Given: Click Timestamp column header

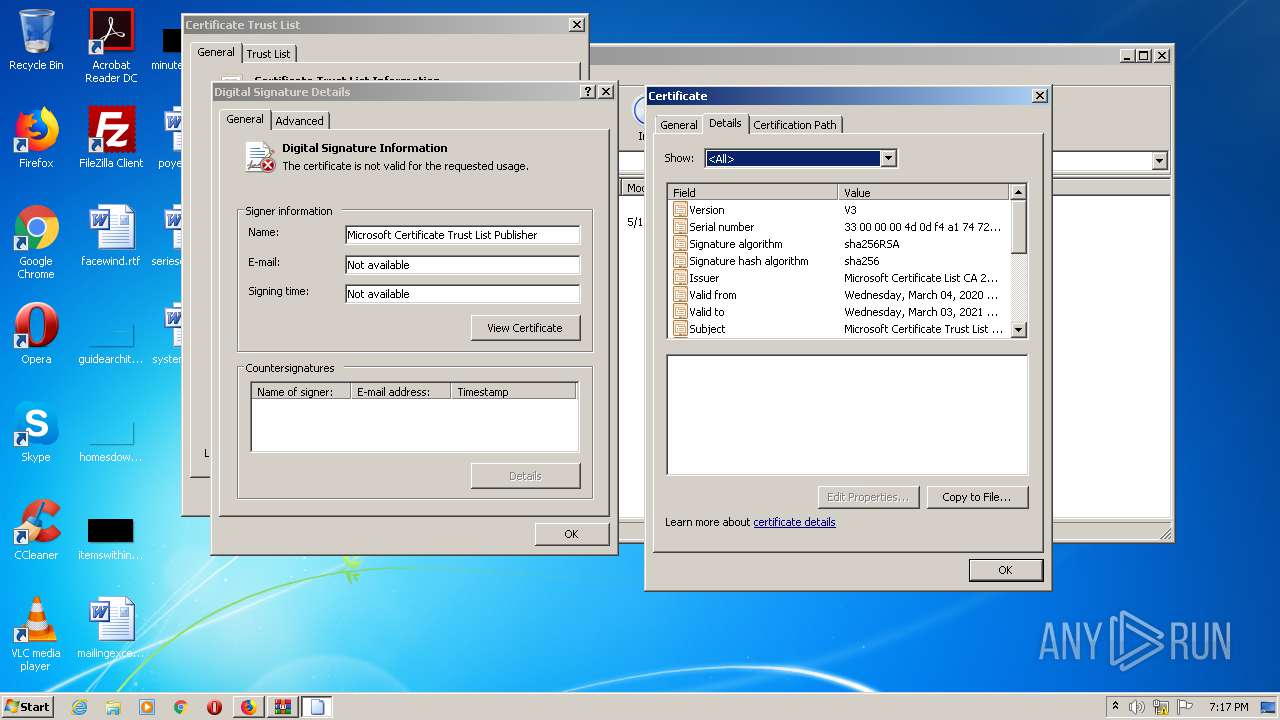Looking at the screenshot, I should tap(513, 392).
